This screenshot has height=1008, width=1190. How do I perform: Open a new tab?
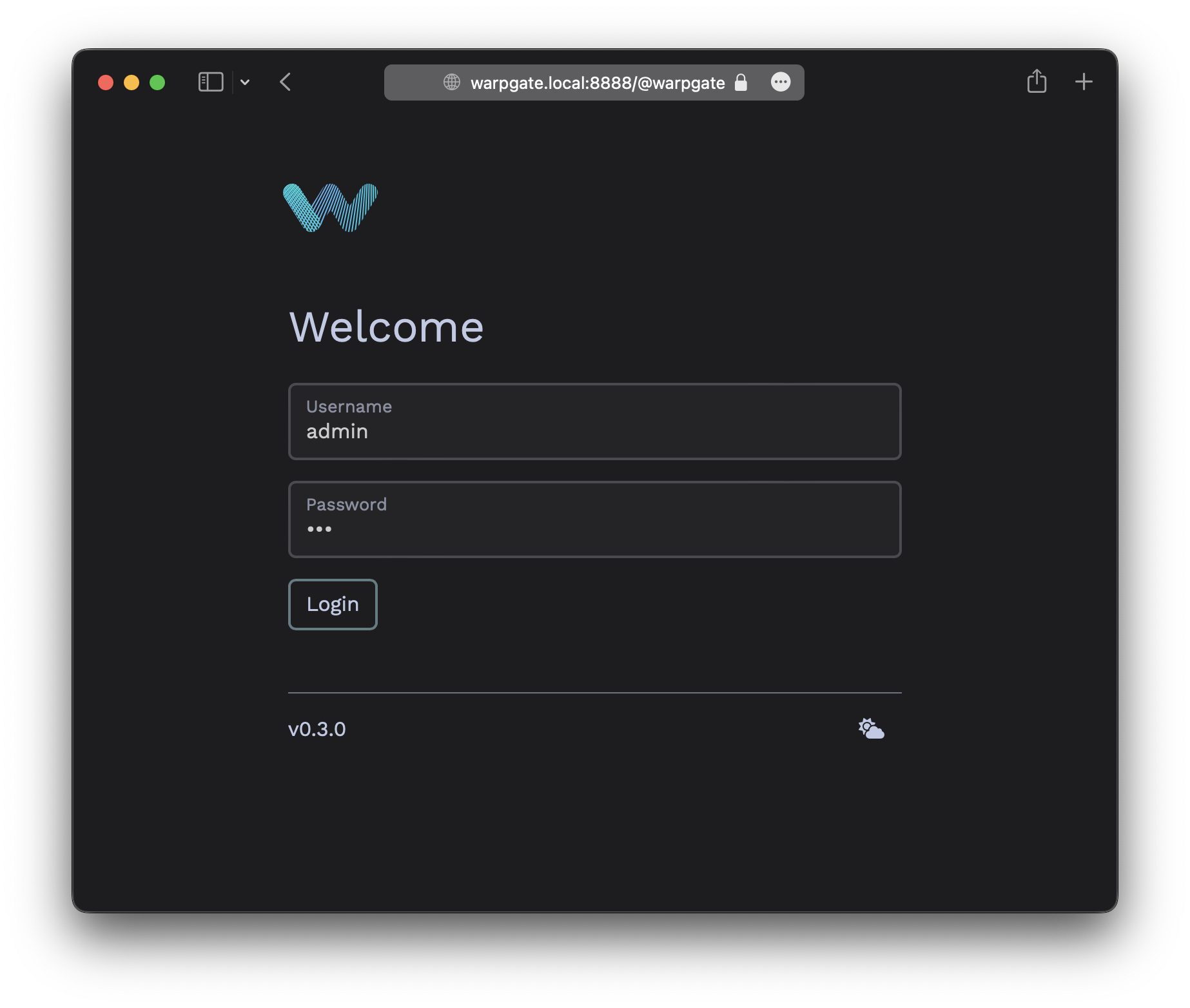(x=1084, y=82)
